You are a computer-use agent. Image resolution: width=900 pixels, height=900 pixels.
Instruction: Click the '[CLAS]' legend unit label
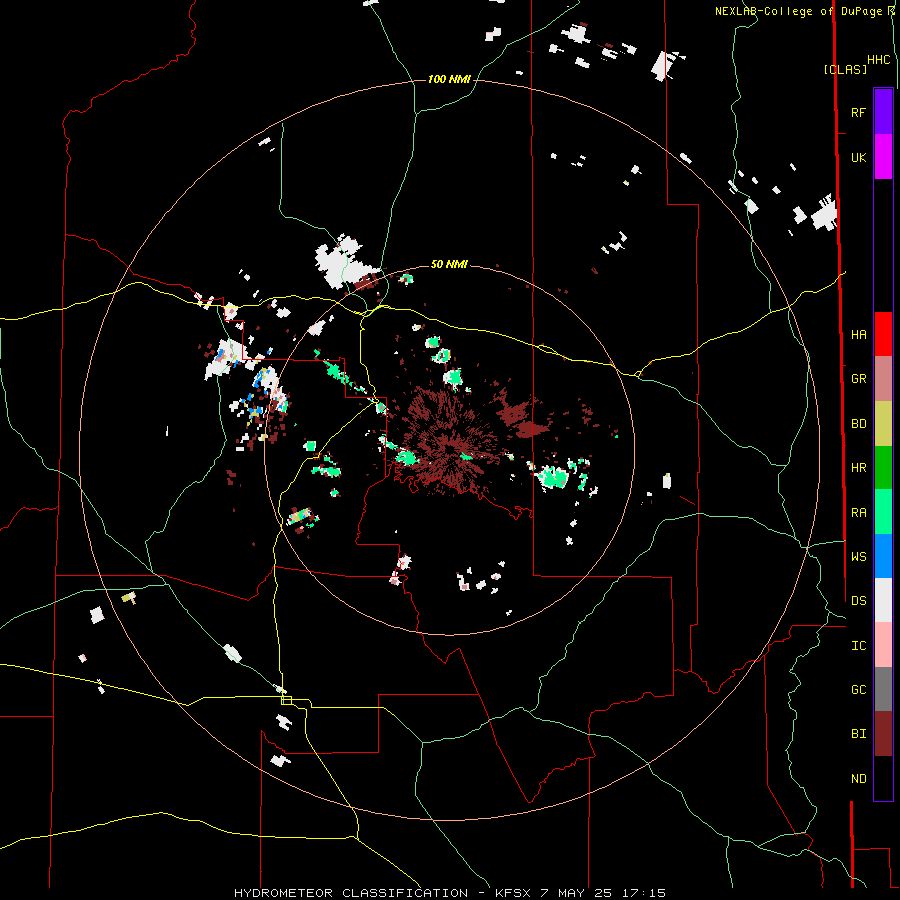pos(845,69)
